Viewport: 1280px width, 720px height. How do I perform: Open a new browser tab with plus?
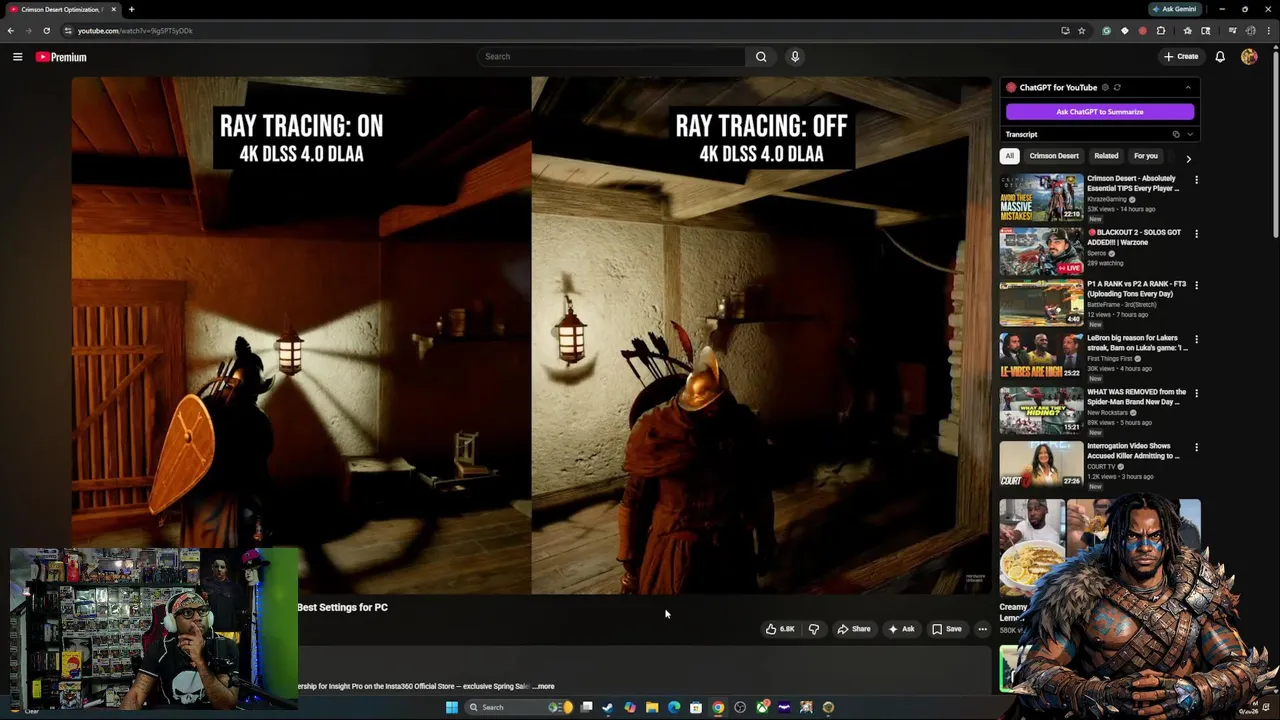point(131,9)
